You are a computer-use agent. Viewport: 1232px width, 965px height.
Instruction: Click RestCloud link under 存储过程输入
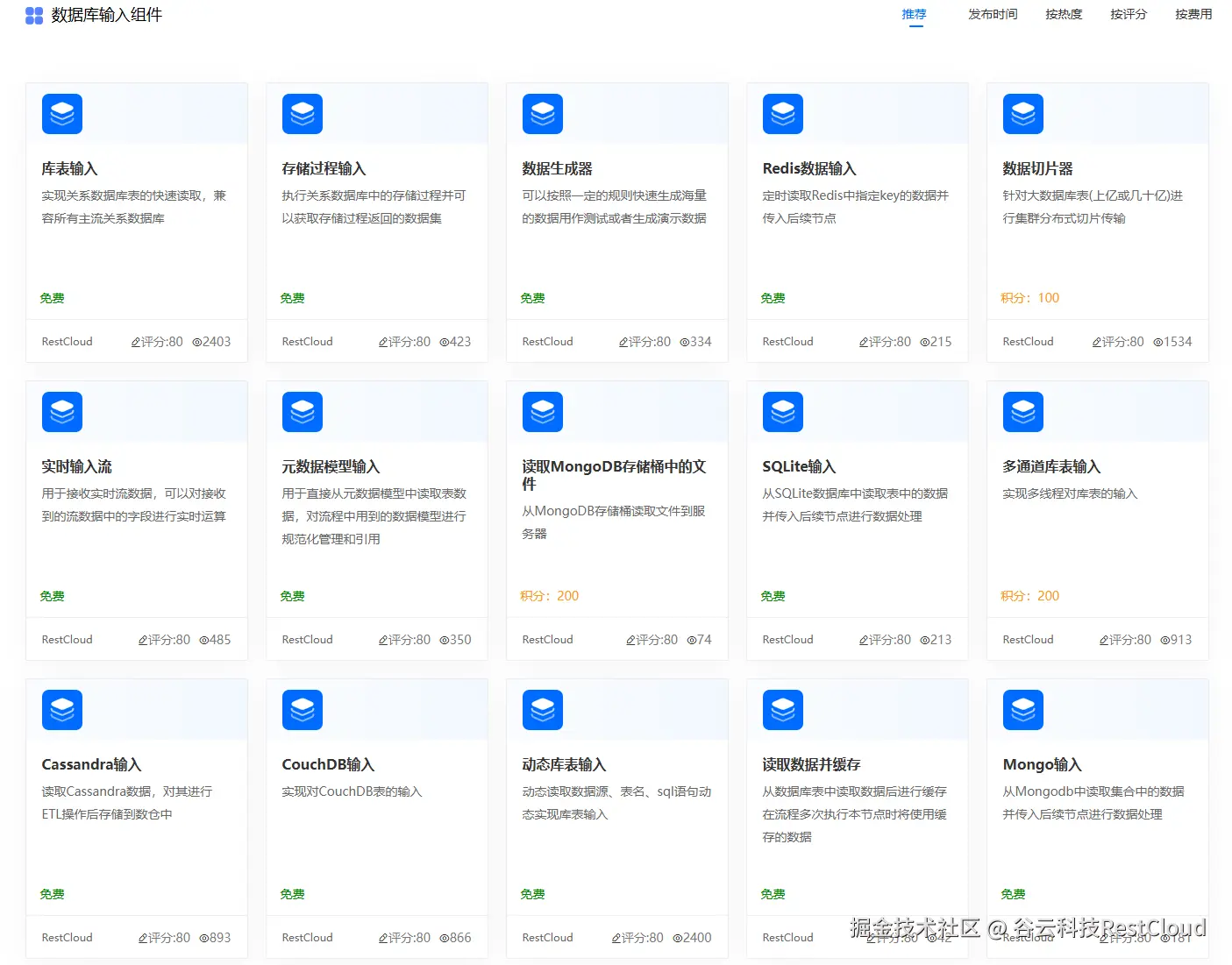click(307, 341)
